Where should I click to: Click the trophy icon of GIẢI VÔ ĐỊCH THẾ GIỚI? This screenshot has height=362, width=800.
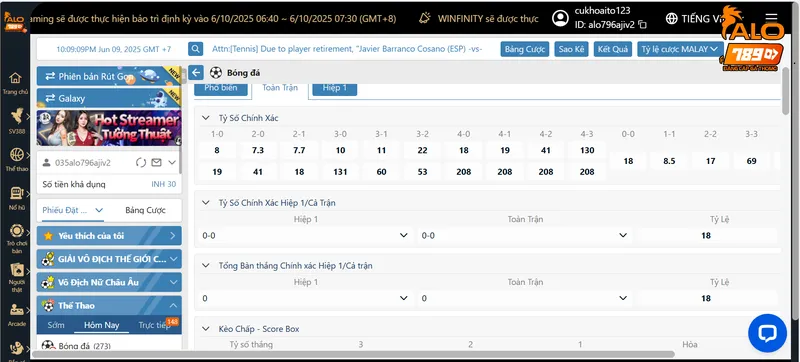(x=48, y=259)
